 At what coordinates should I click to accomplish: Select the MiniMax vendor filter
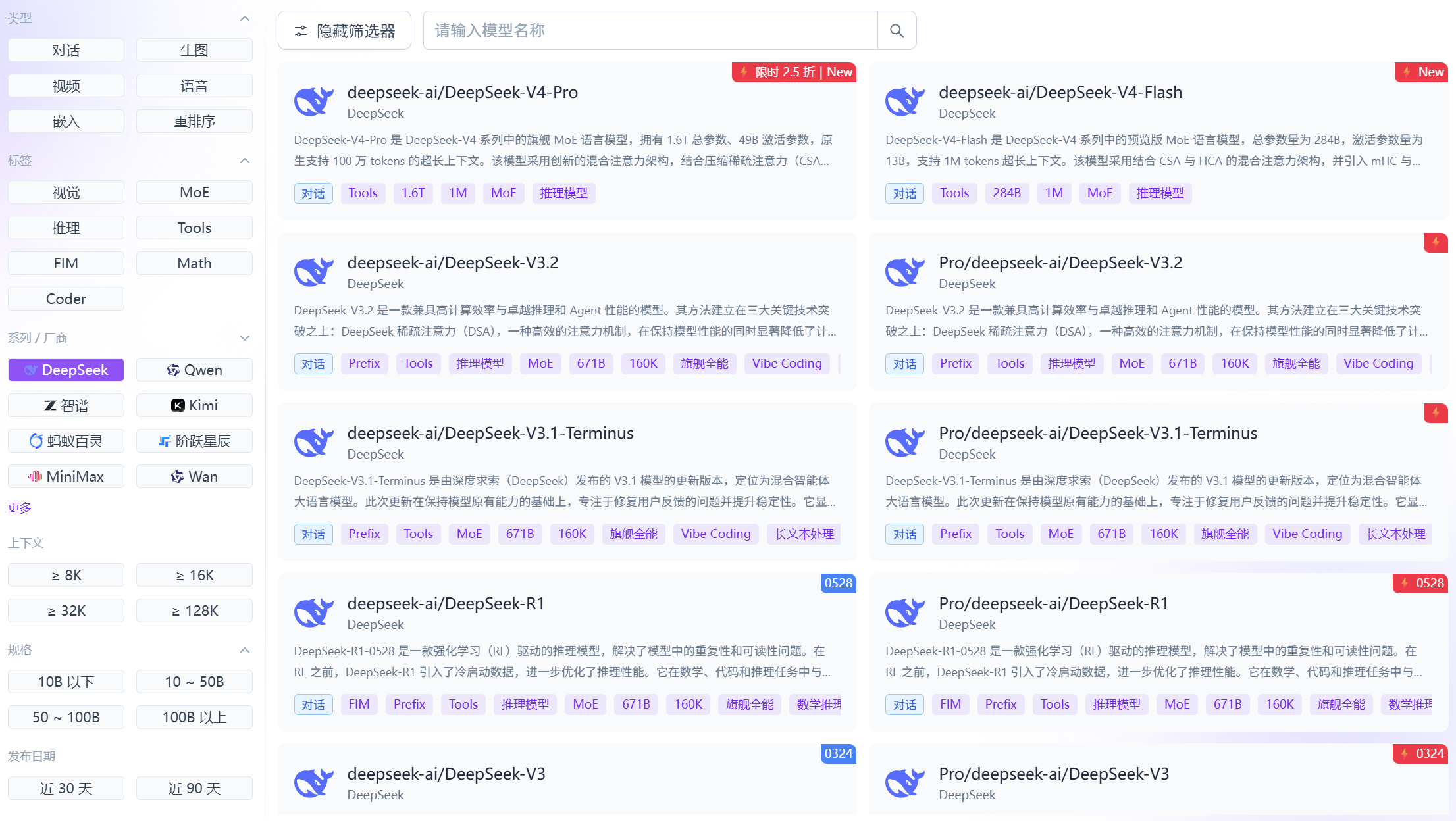(66, 476)
